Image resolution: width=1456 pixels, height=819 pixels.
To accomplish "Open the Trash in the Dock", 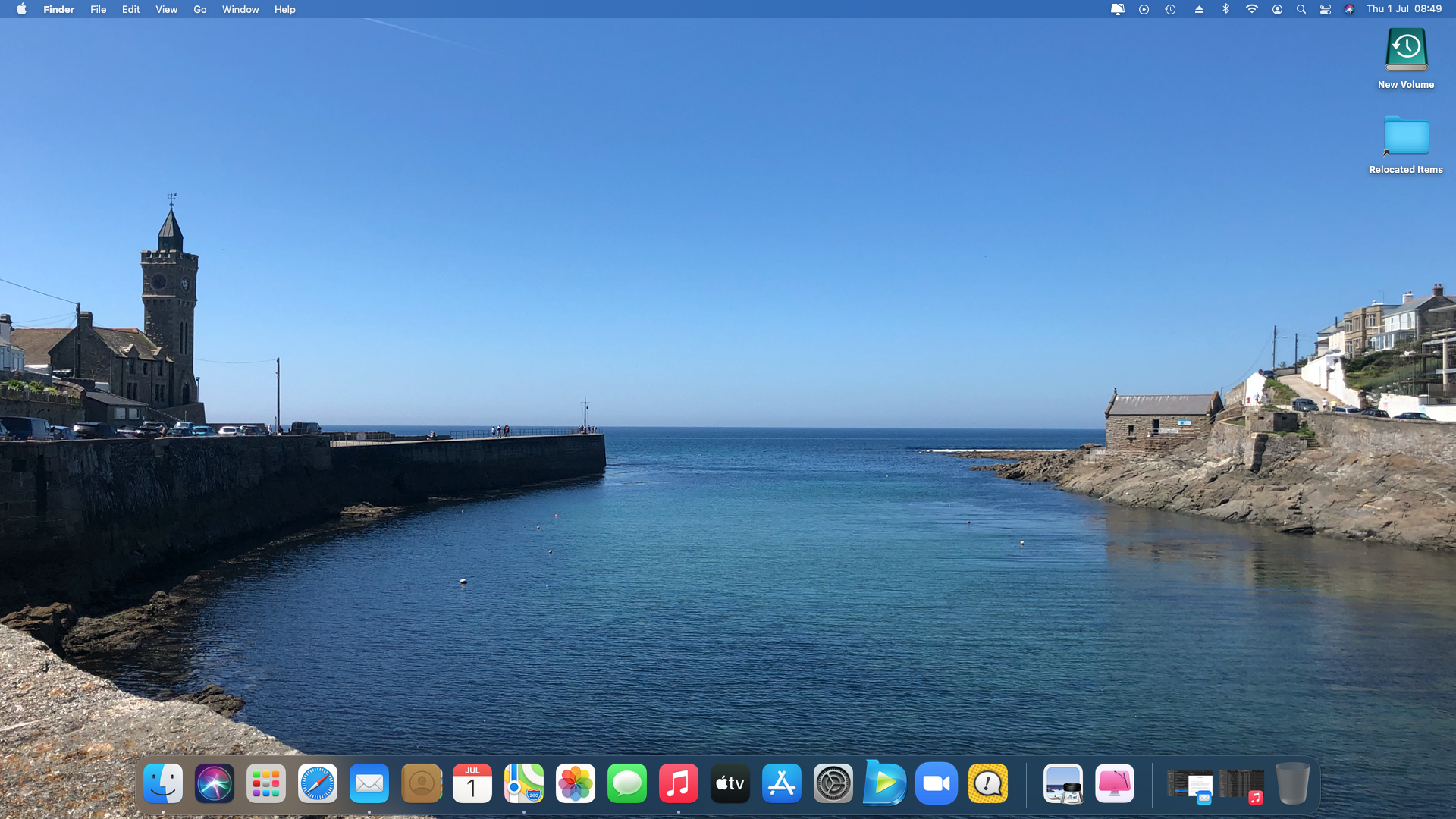I will point(1292,783).
